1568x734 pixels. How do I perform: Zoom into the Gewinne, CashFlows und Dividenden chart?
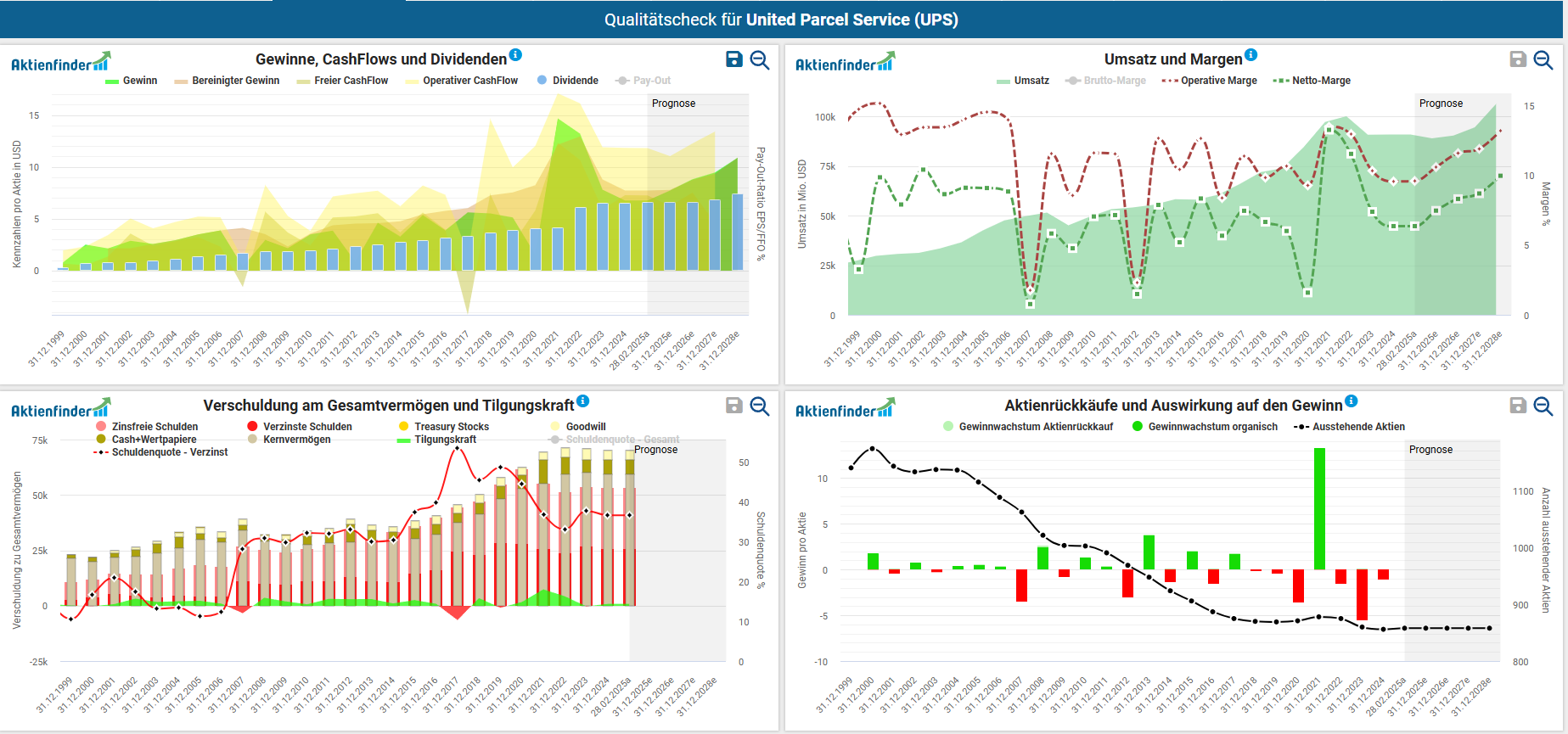[760, 60]
